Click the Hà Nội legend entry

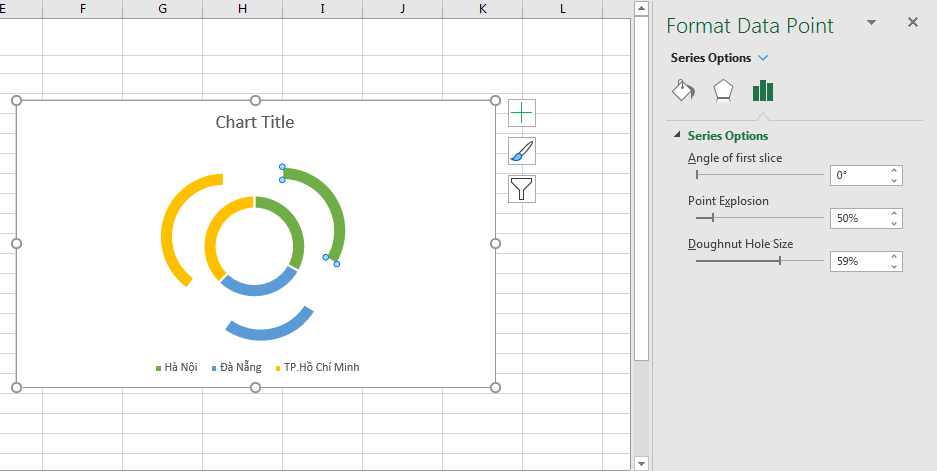tap(180, 367)
